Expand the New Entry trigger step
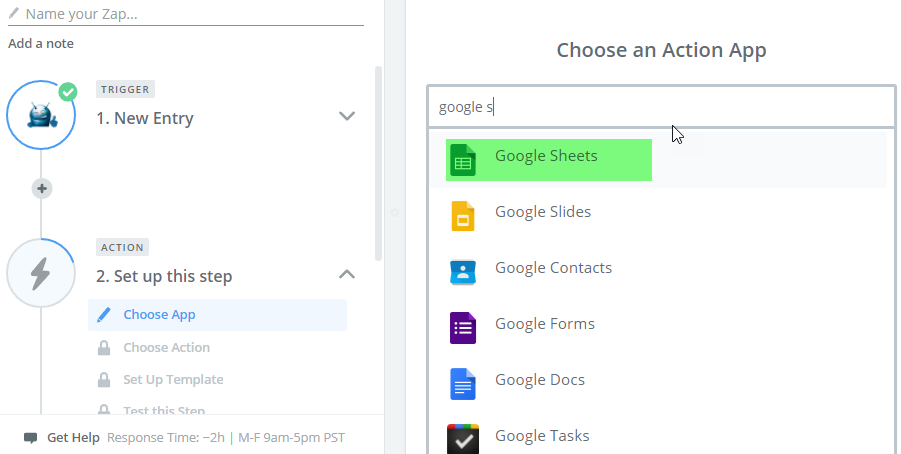The width and height of the screenshot is (901, 454). pos(347,116)
